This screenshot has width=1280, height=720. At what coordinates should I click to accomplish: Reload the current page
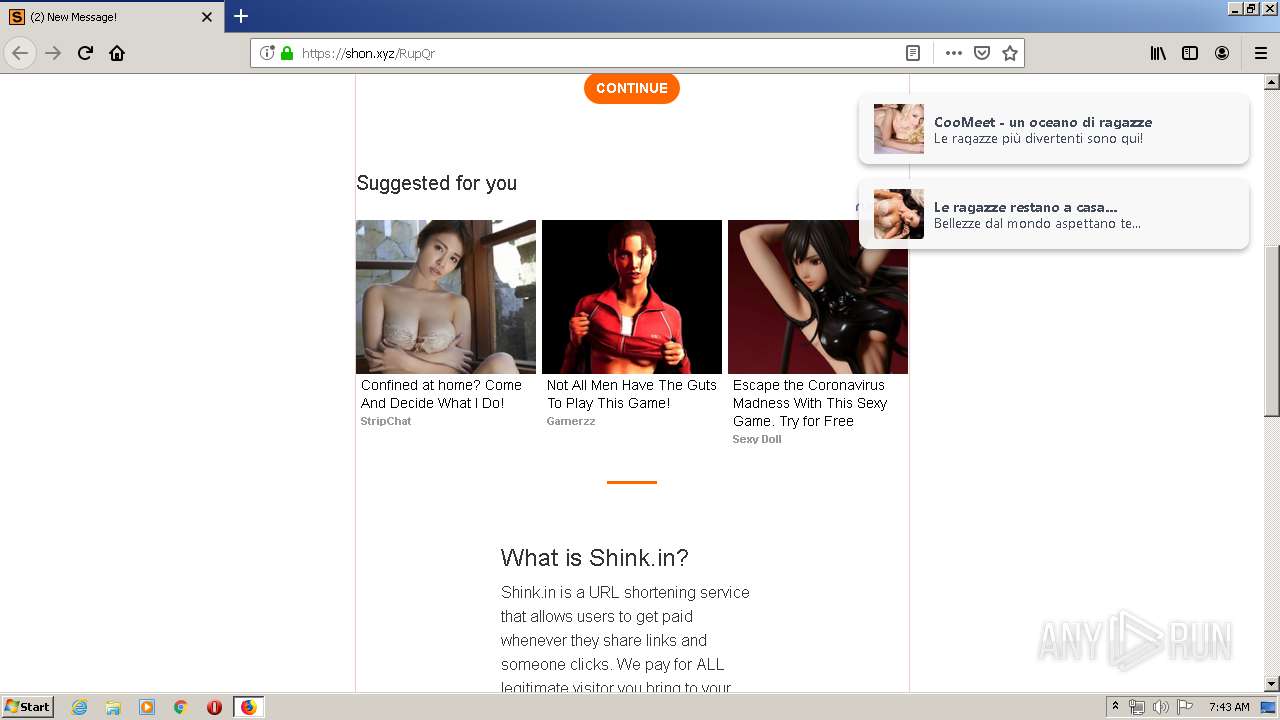86,53
